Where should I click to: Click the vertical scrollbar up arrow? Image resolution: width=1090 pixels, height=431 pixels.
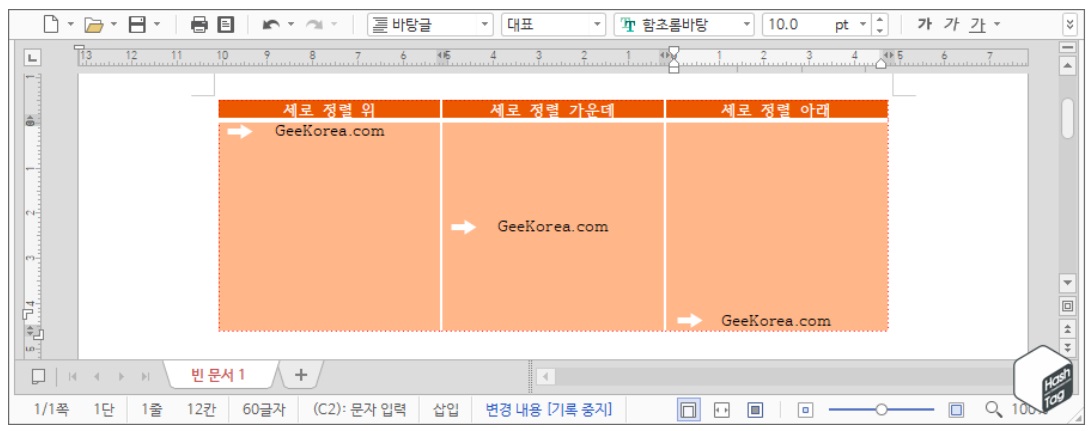coord(1067,66)
